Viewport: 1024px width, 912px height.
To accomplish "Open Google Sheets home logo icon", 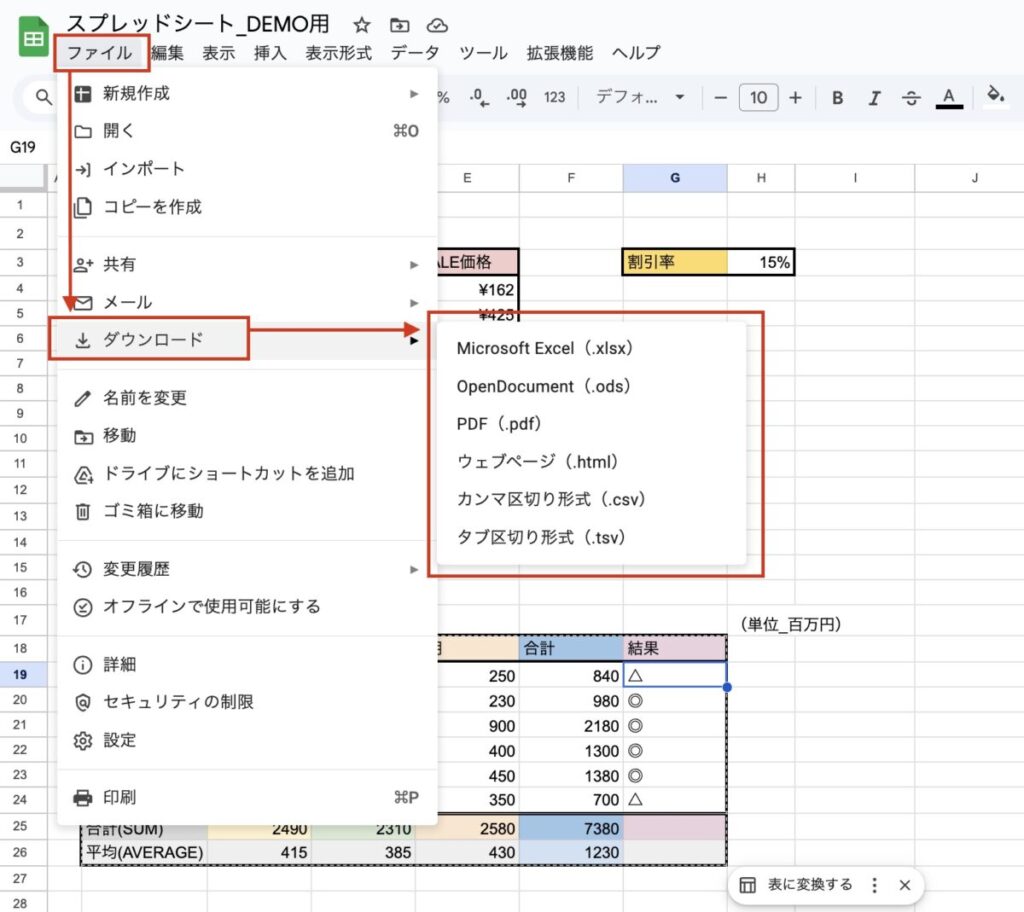I will tap(34, 39).
